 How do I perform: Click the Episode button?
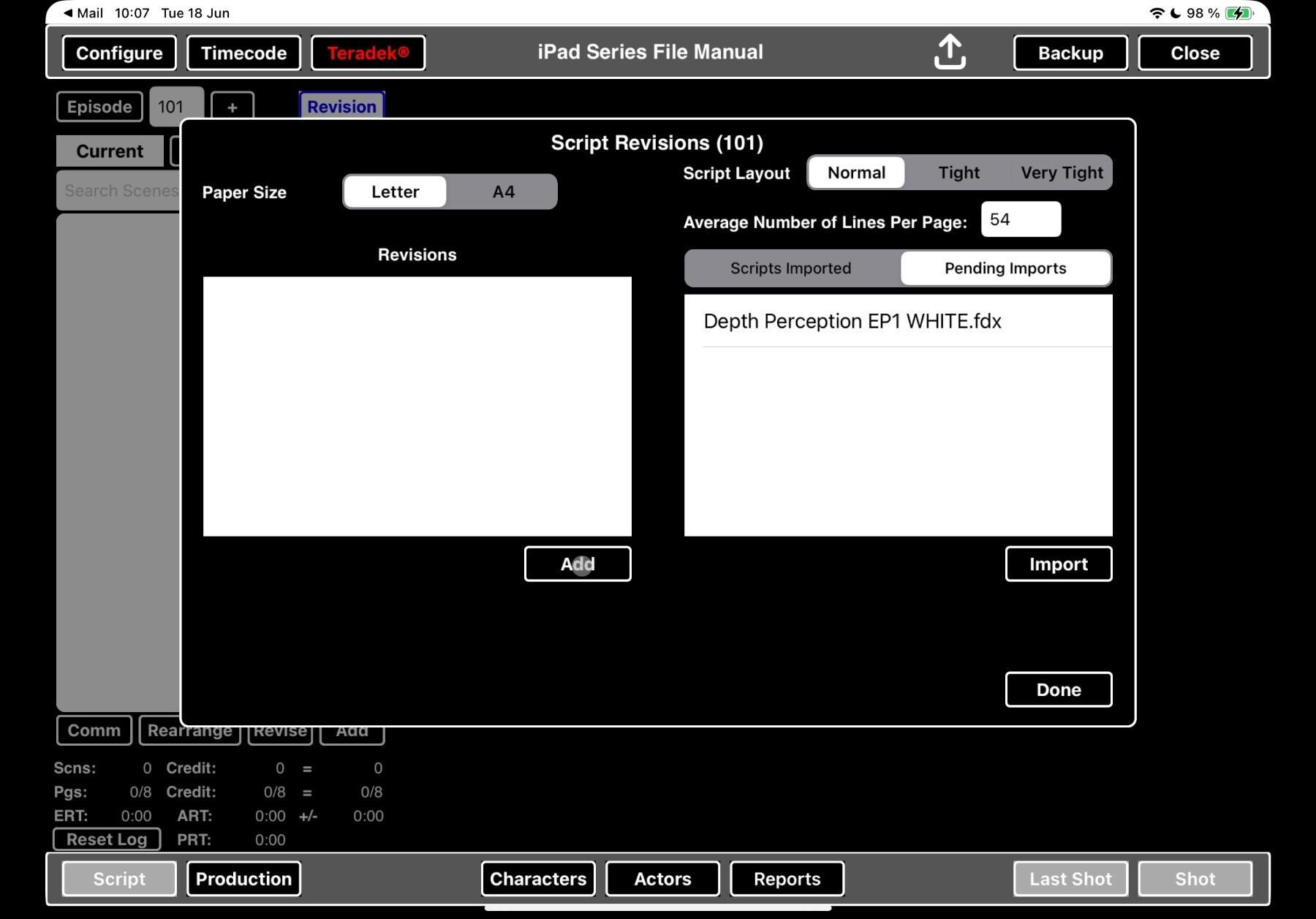(x=99, y=107)
